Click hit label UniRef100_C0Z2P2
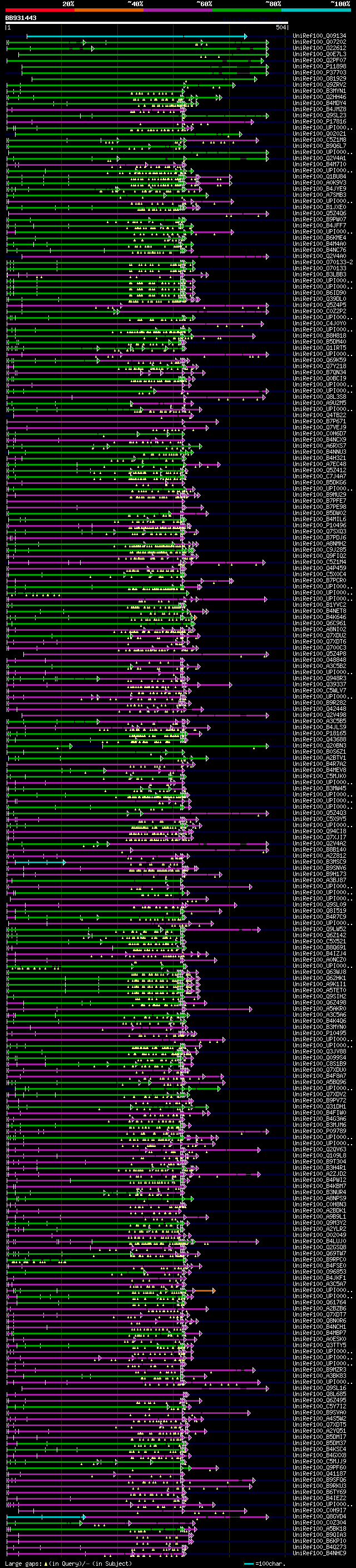The image size is (356, 1568). point(319,311)
